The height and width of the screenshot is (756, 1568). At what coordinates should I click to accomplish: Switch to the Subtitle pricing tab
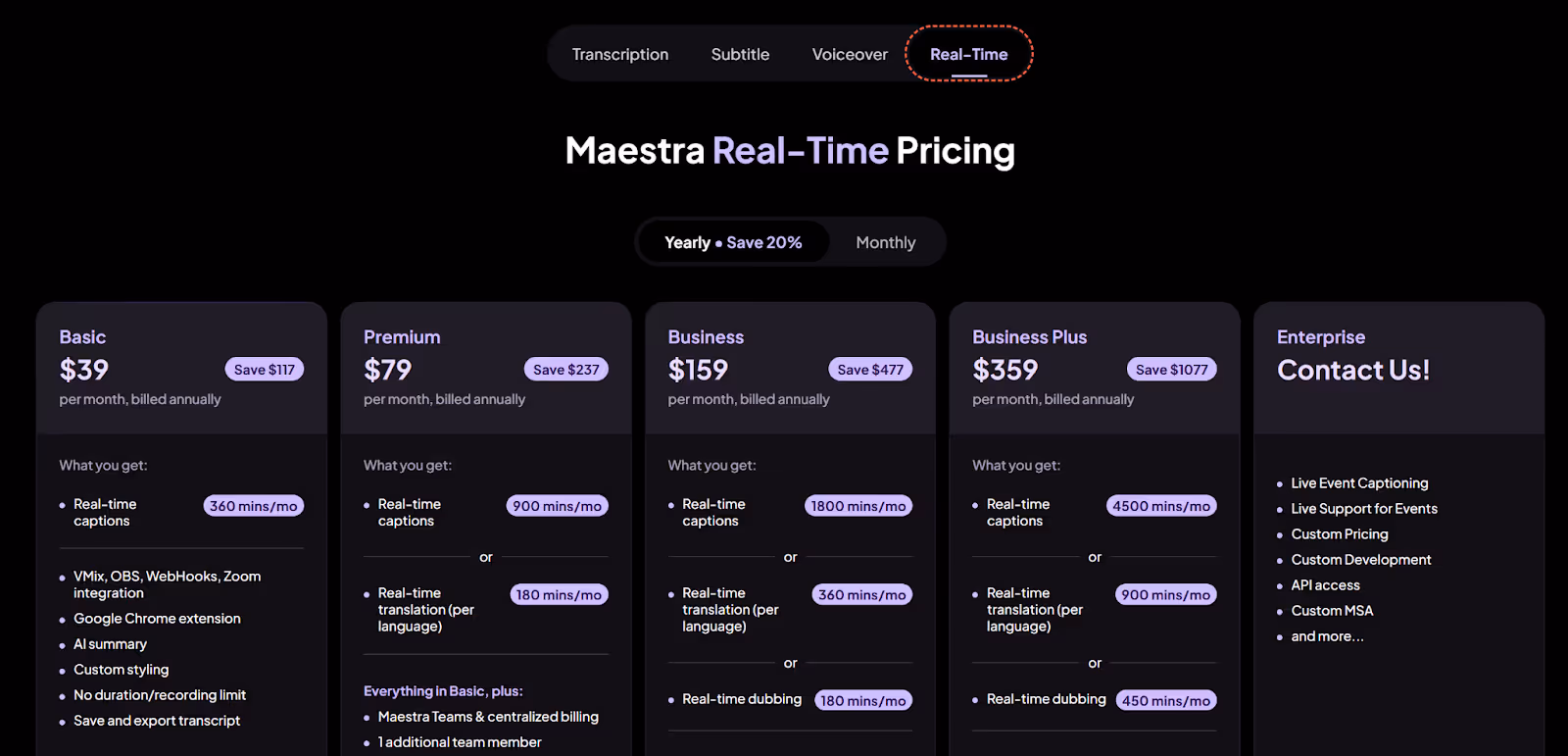coord(740,54)
